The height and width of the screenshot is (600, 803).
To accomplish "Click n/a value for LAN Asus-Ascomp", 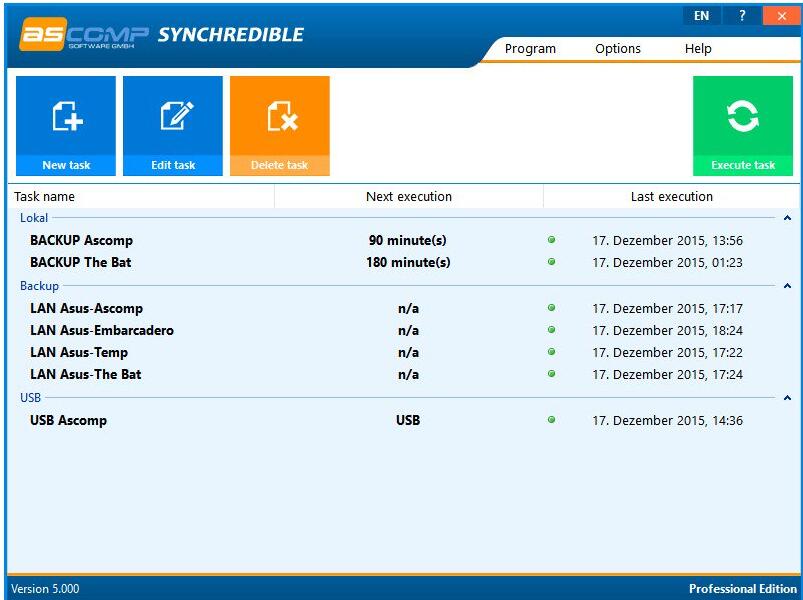I will tap(408, 308).
